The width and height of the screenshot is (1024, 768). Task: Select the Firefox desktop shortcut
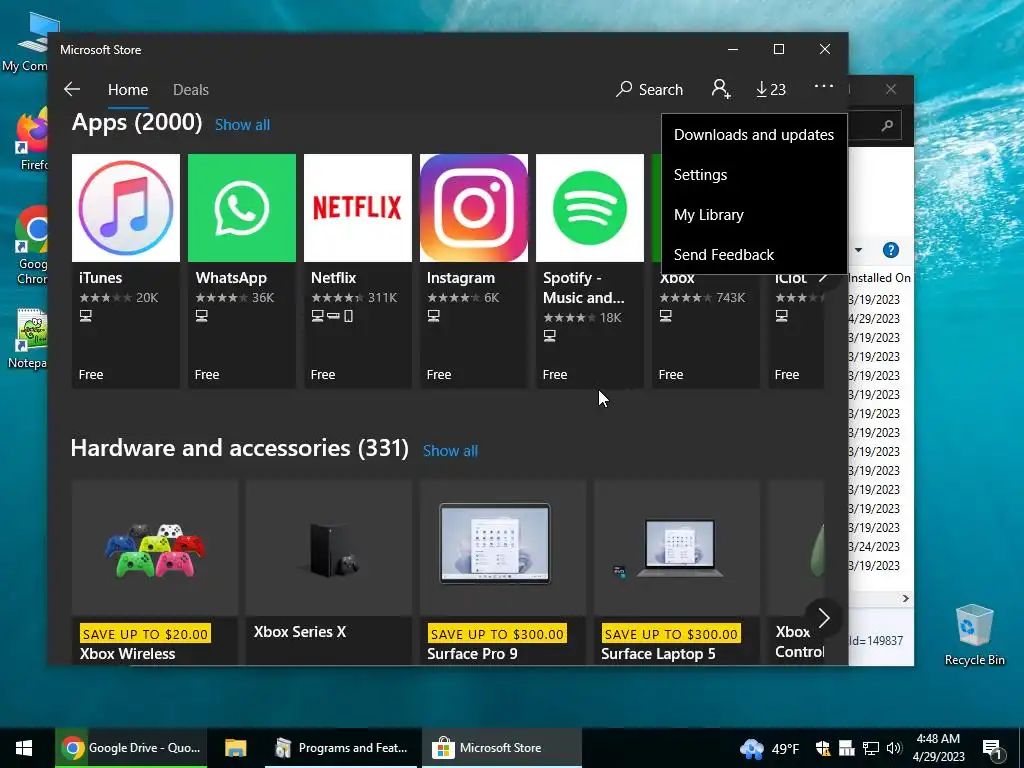point(33,140)
